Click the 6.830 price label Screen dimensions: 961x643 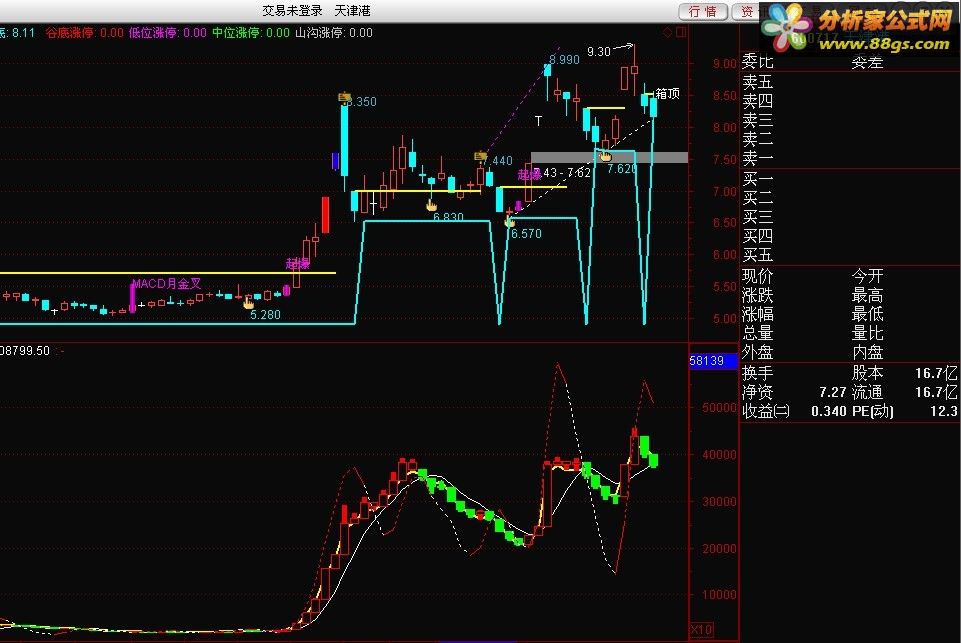pos(448,217)
